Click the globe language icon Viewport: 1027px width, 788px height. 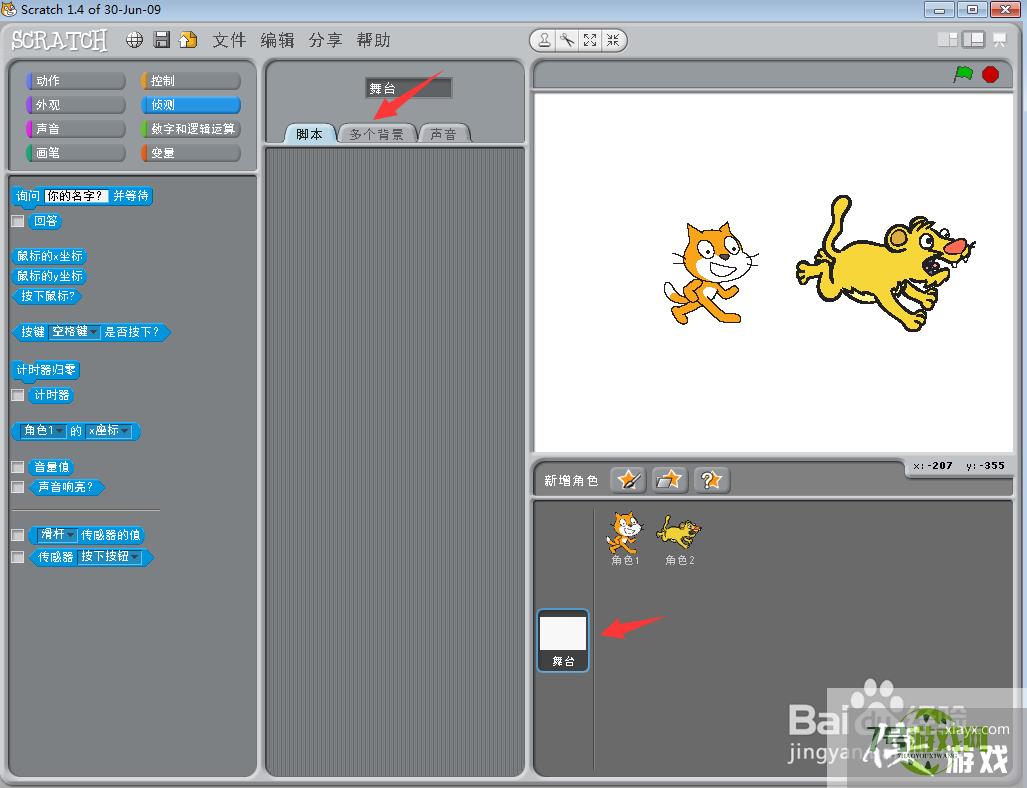click(134, 40)
